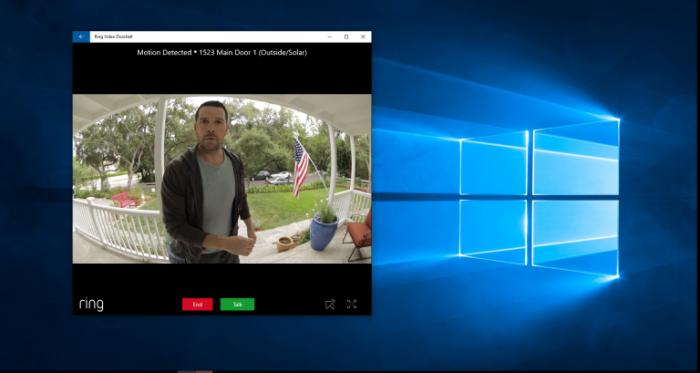Close the Ring Video Doorbell window
The image size is (700, 373).
362,37
